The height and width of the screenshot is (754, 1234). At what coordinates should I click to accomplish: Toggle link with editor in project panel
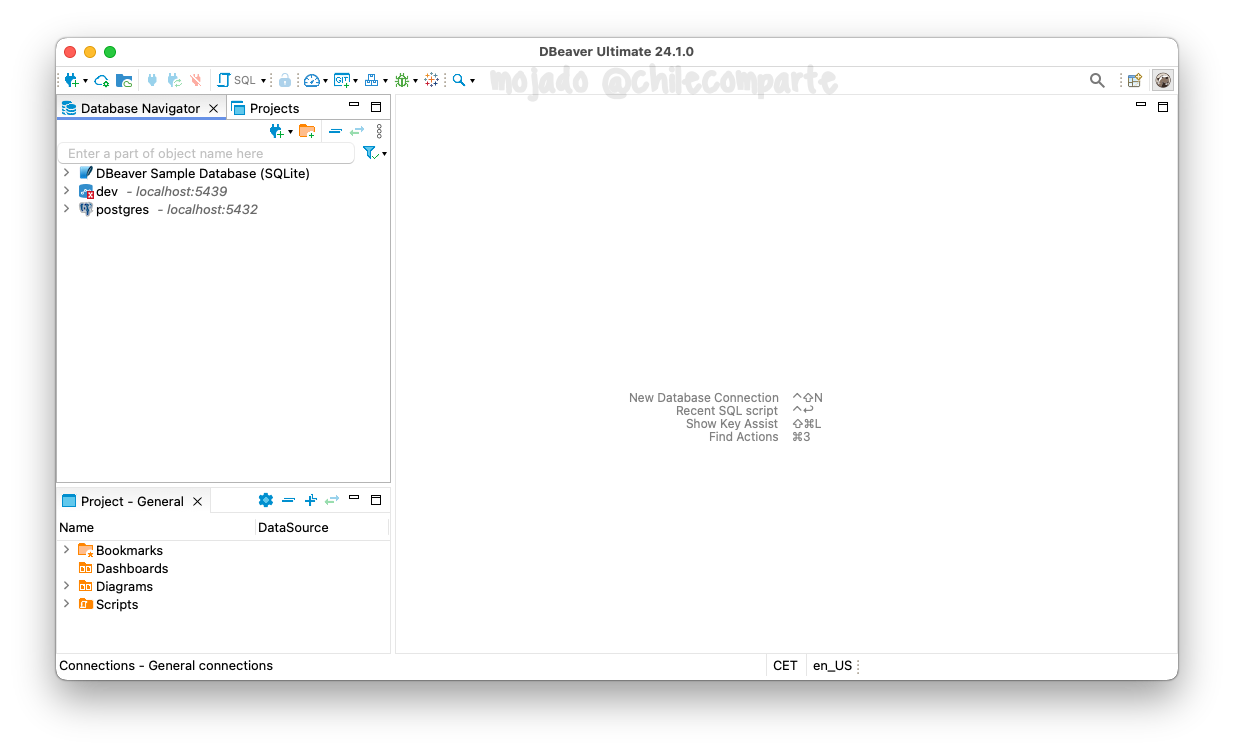(x=332, y=500)
